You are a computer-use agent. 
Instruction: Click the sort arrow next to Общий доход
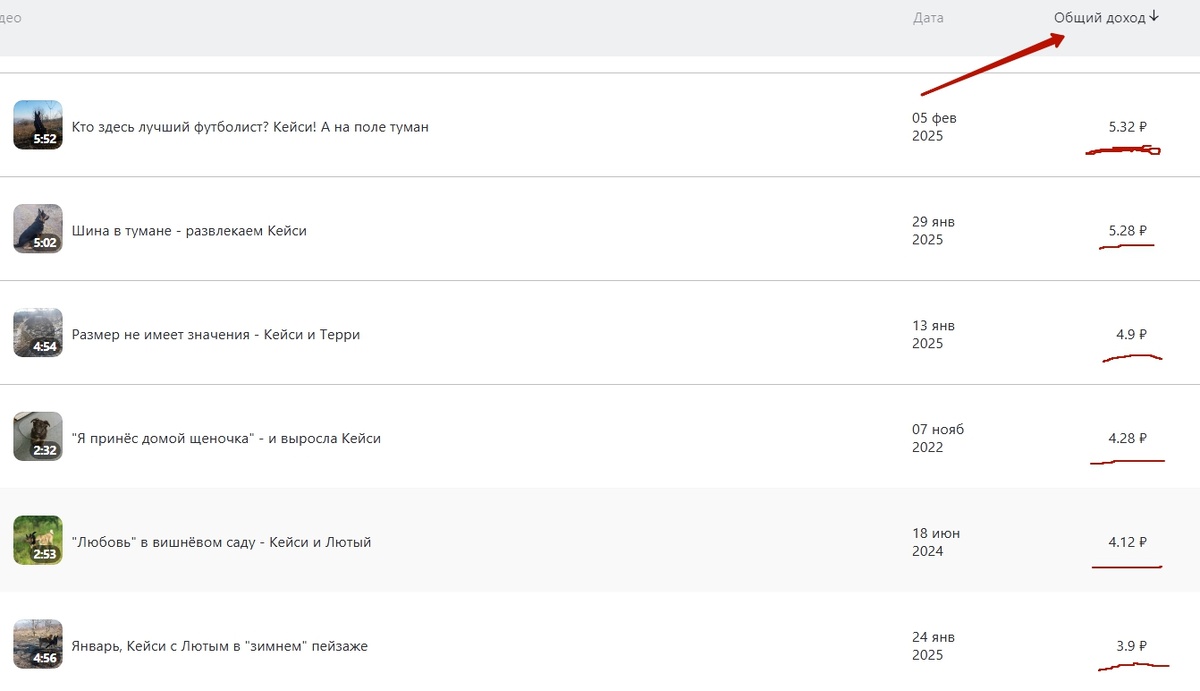click(1154, 16)
